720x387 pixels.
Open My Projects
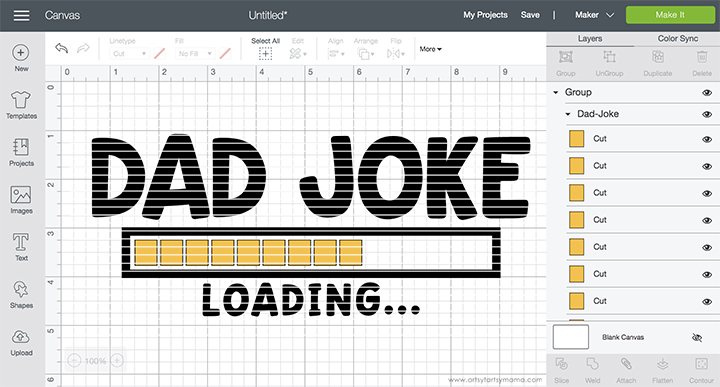485,15
